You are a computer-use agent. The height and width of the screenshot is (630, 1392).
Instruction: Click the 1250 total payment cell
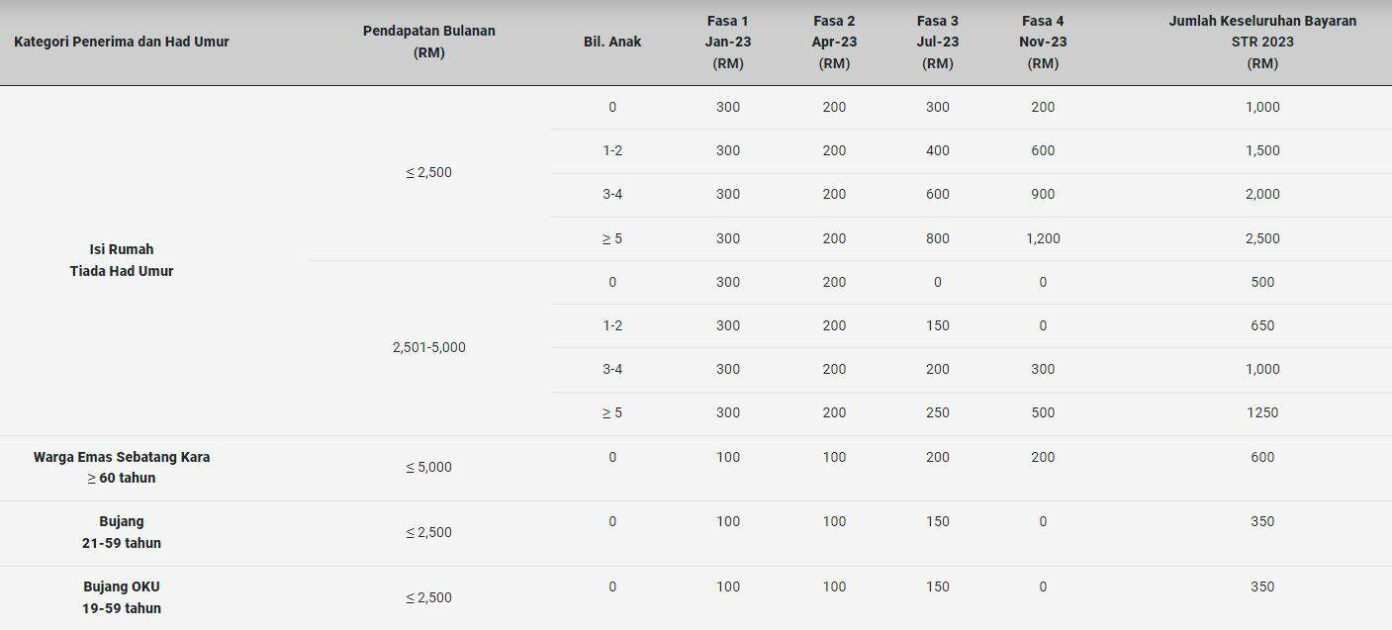[x=1263, y=412]
